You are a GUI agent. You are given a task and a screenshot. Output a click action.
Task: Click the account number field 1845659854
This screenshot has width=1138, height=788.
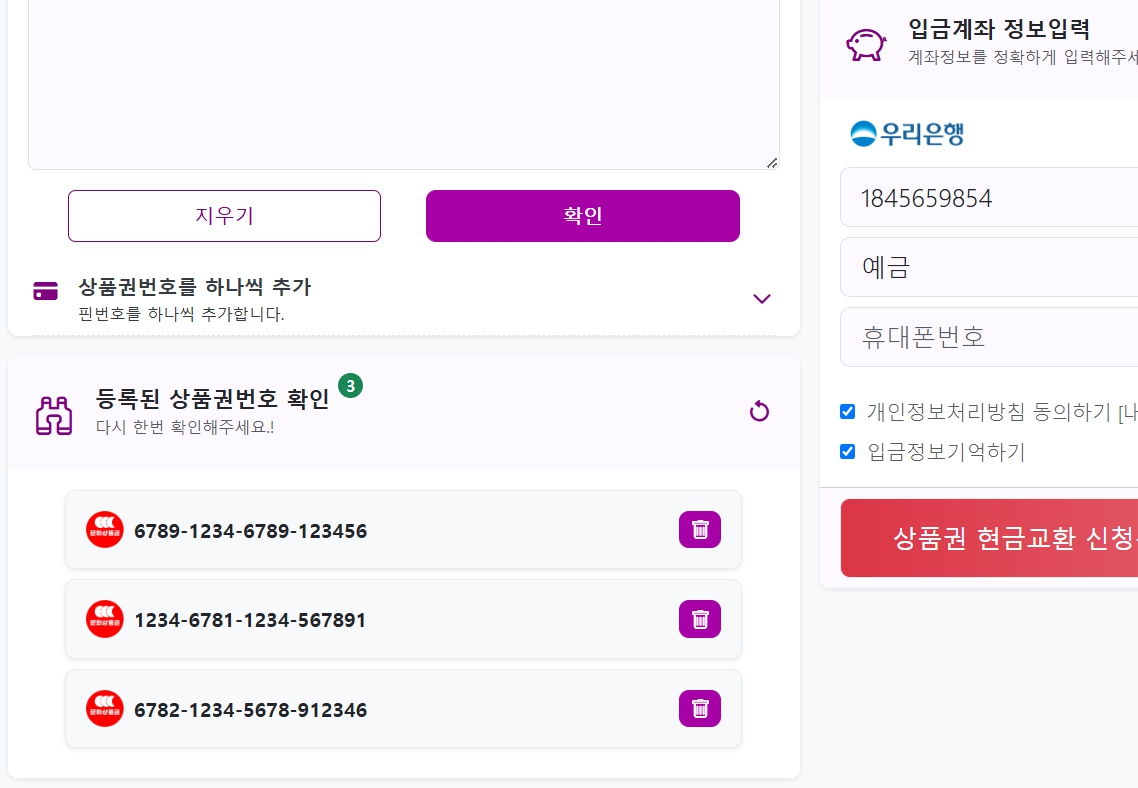989,197
